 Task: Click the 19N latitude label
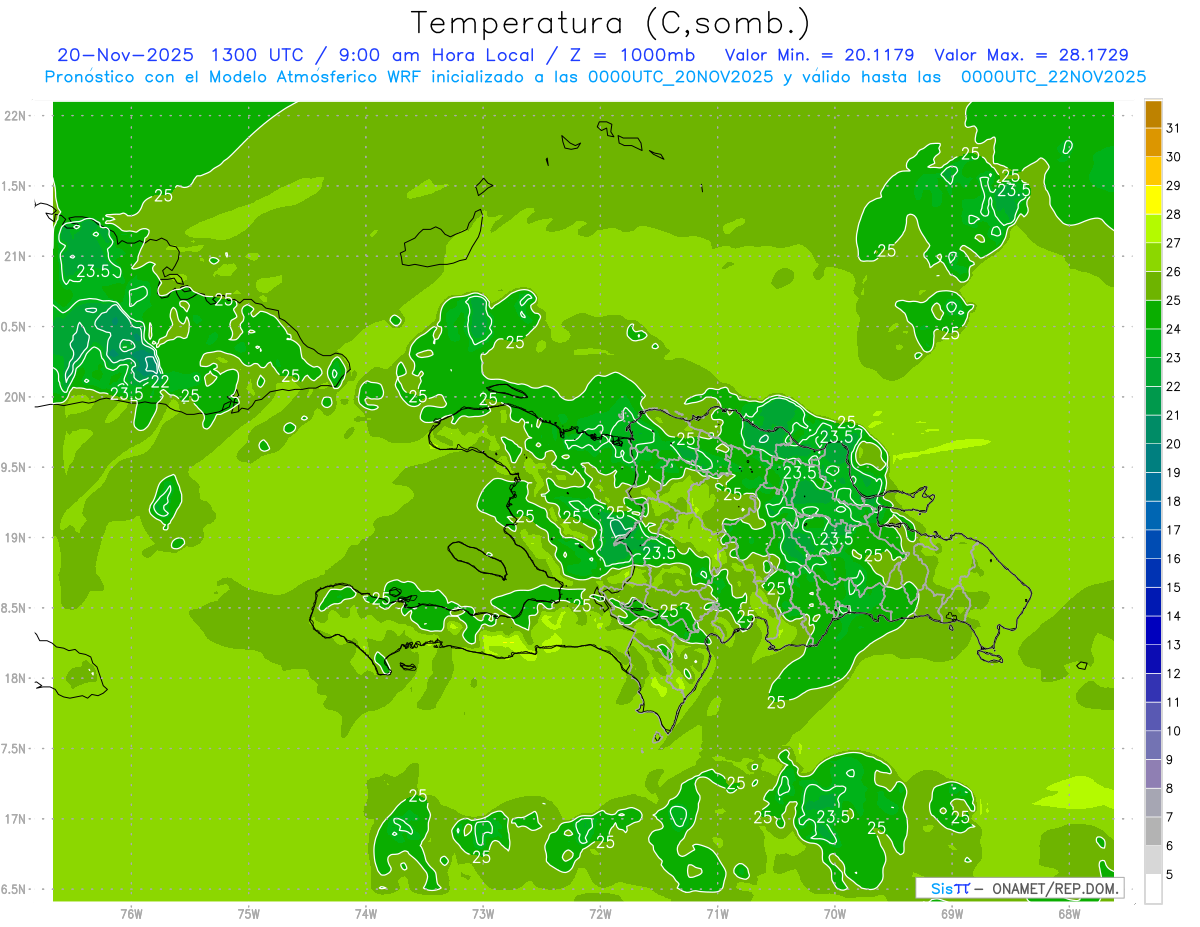pyautogui.click(x=14, y=538)
